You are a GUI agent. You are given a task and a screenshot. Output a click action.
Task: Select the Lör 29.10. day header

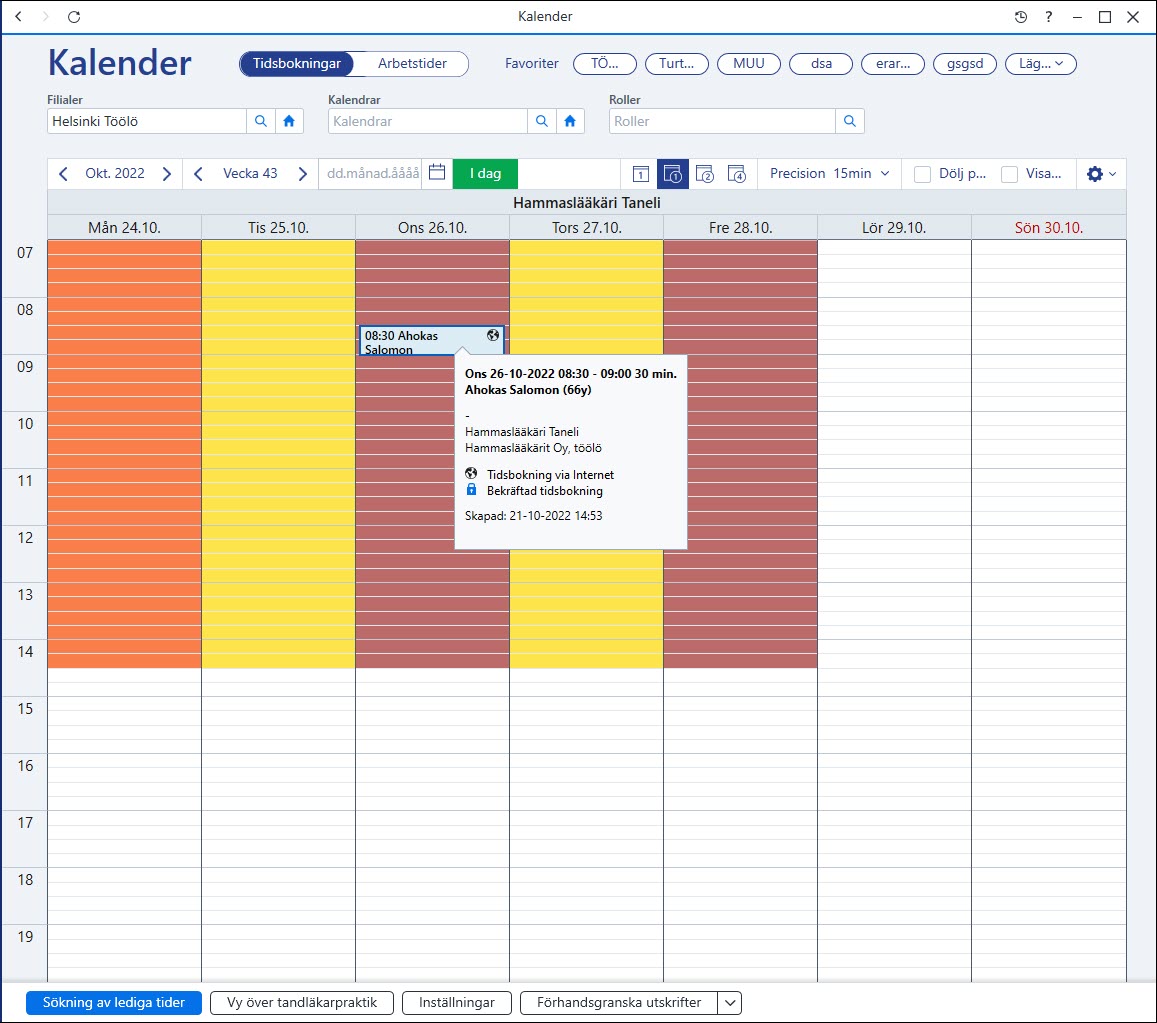point(894,227)
